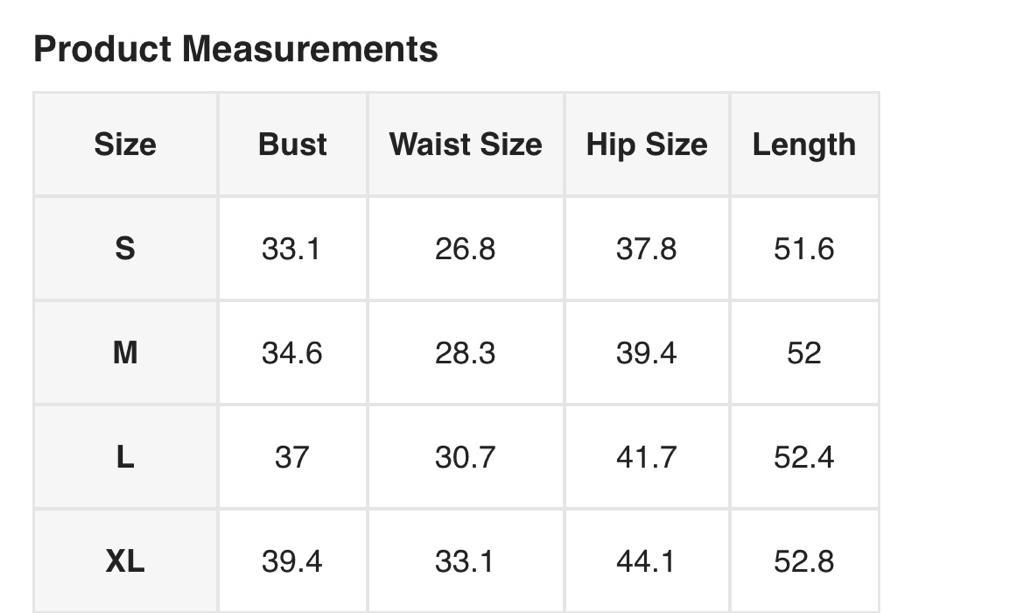Select waist value 26.8 for S
This screenshot has width=1024, height=613.
[x=465, y=248]
